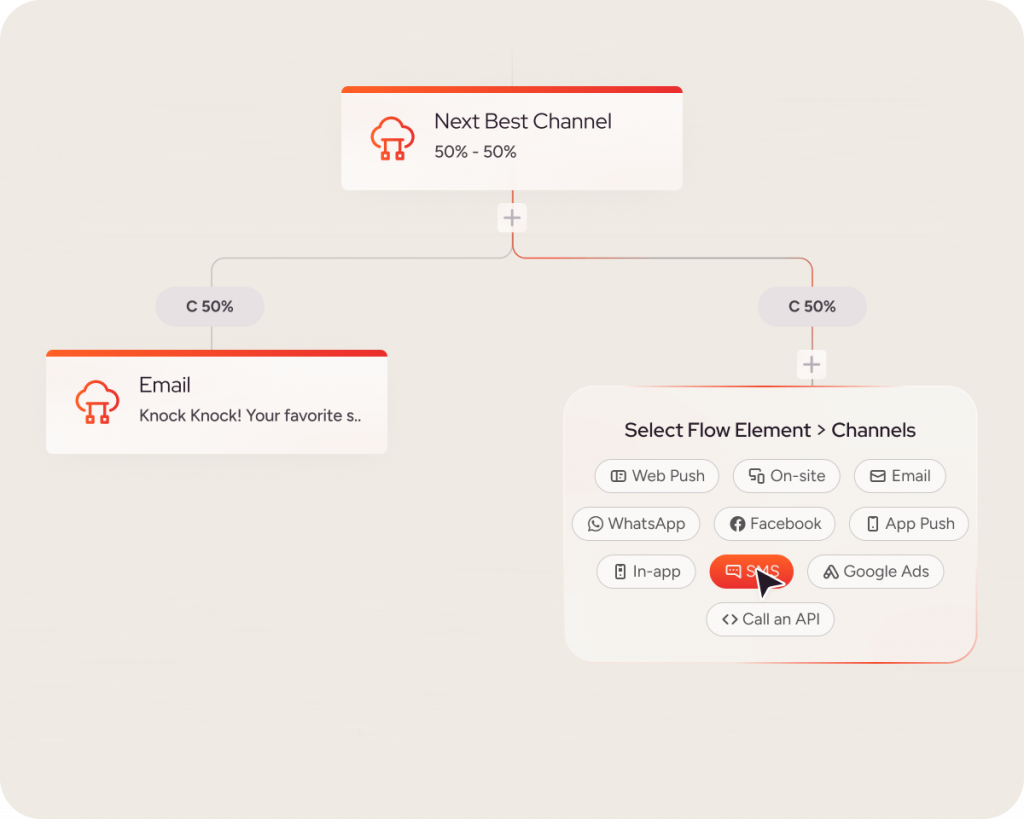The height and width of the screenshot is (819, 1024).
Task: Expand the plus above the channel menu
Action: pos(811,364)
